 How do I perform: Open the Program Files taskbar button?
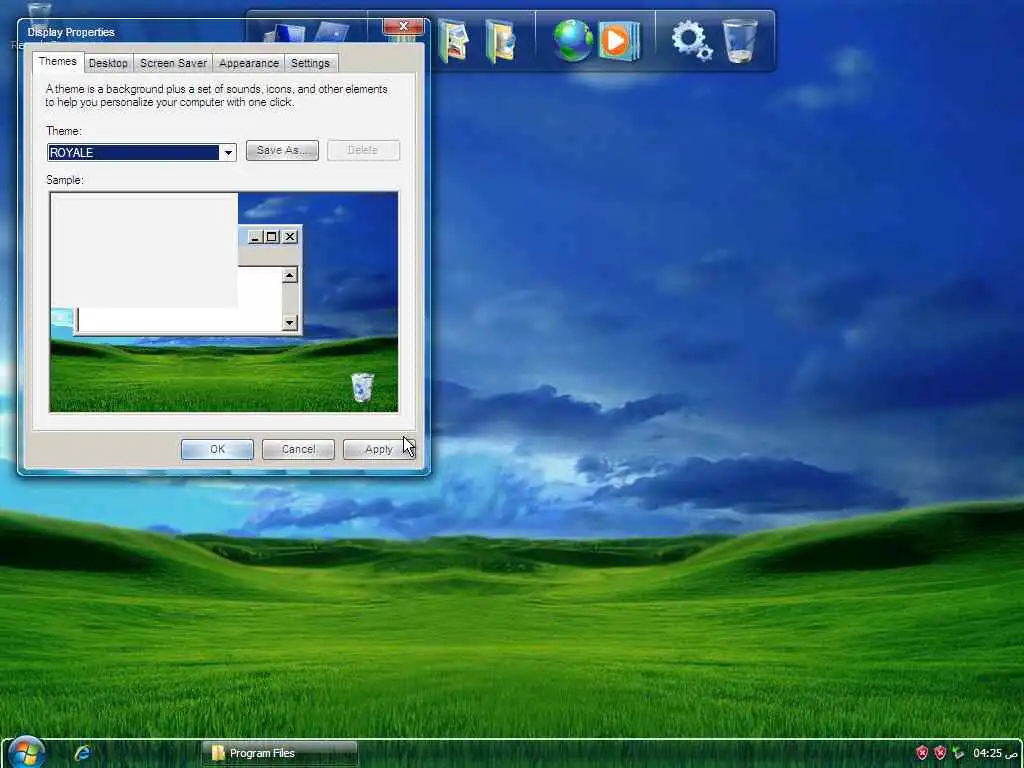point(280,753)
